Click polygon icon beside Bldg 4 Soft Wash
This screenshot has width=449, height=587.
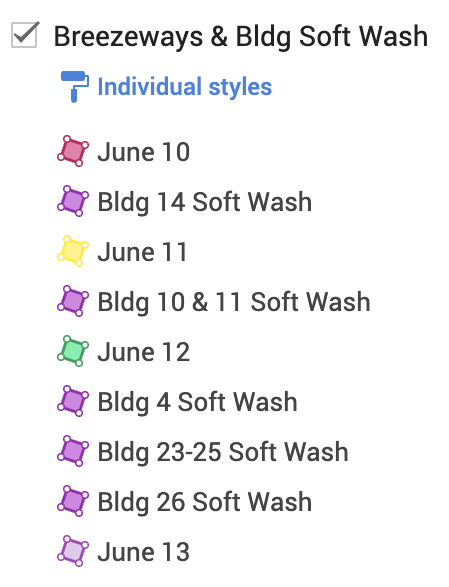(73, 401)
